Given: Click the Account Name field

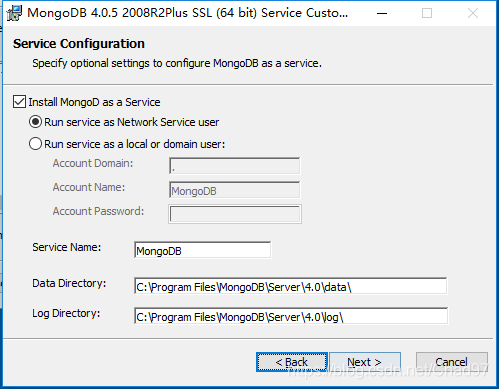Looking at the screenshot, I should (235, 190).
